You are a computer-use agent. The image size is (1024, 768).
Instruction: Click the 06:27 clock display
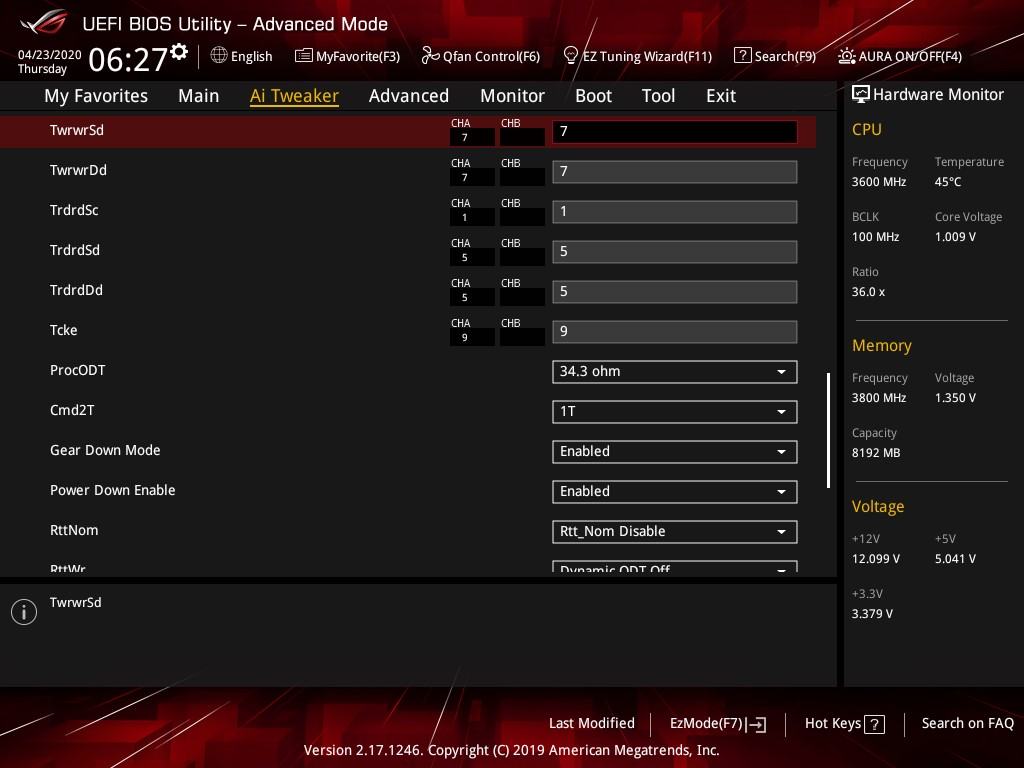click(x=128, y=59)
